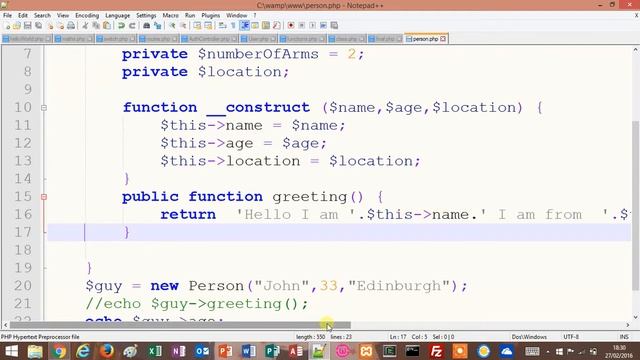The width and height of the screenshot is (640, 360).
Task: Open Find with the binoculars icon
Action: (146, 25)
